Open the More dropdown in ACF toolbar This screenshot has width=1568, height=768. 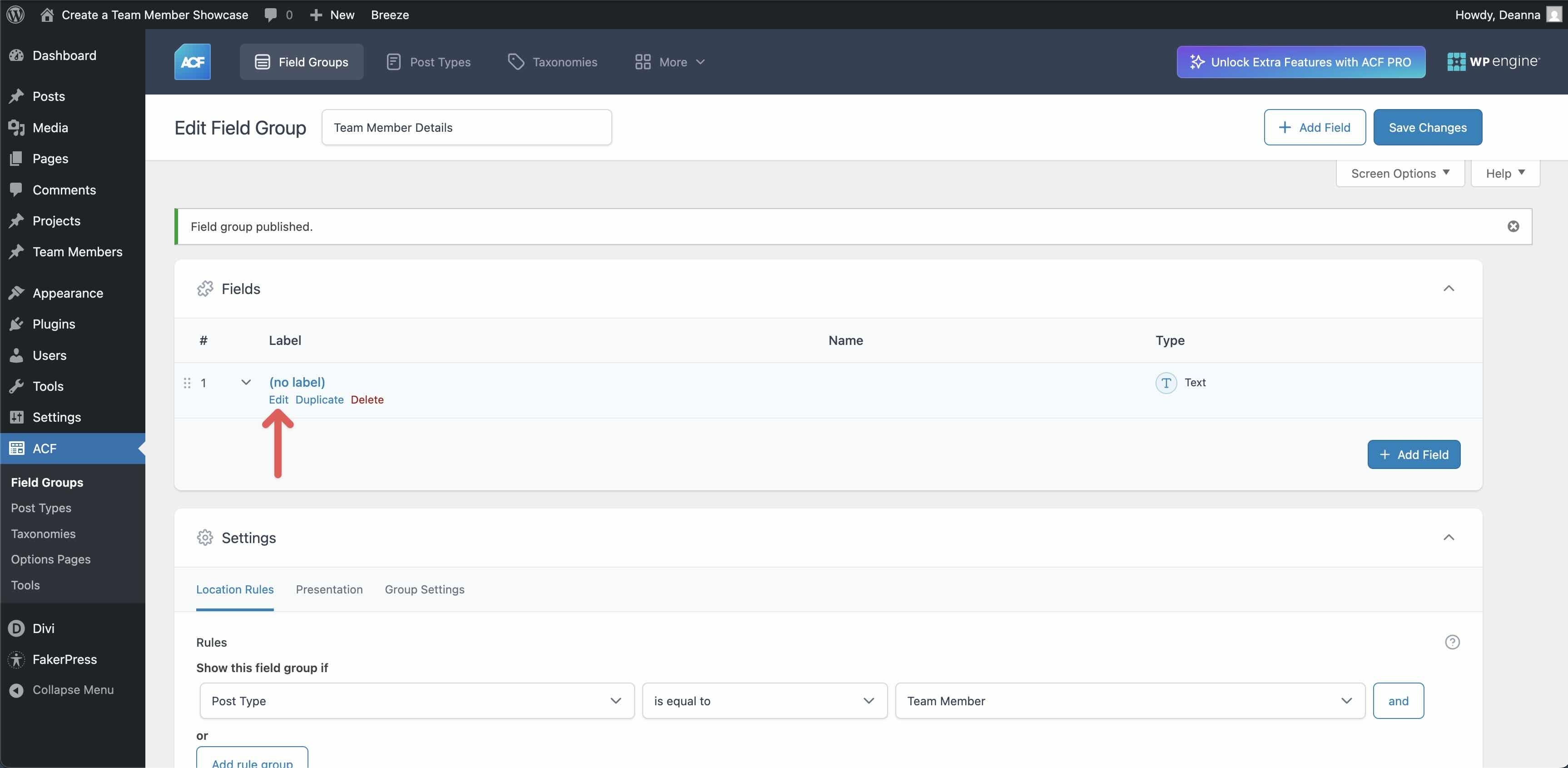(x=669, y=61)
